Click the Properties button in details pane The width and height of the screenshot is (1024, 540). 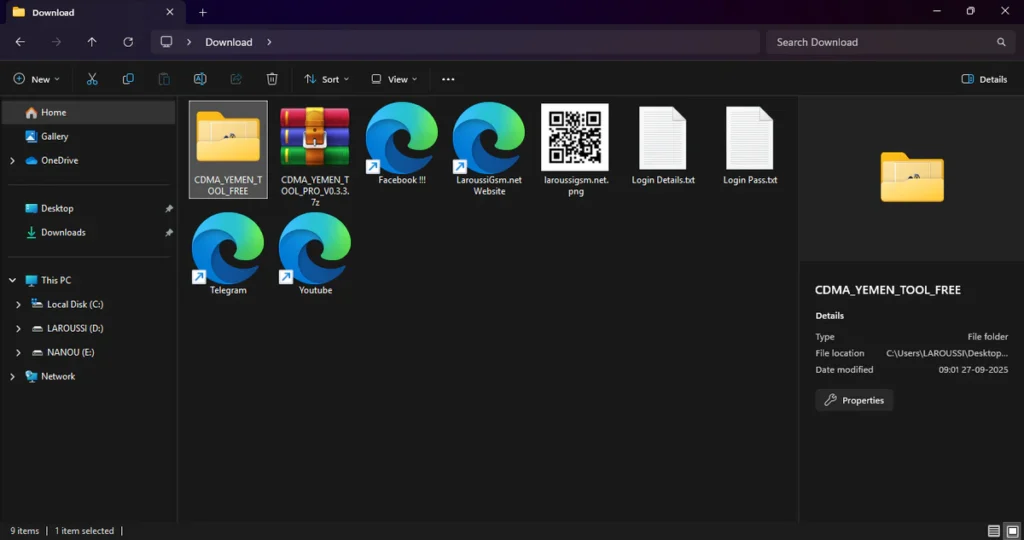click(x=854, y=400)
